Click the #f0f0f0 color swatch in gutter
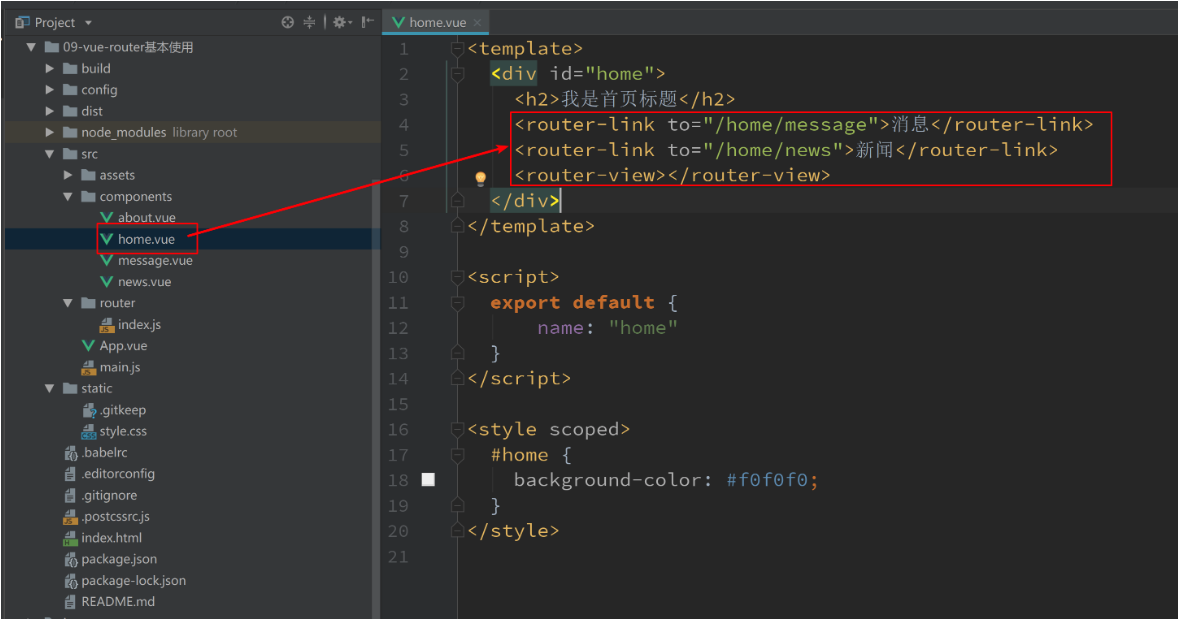The width and height of the screenshot is (1178, 619). 428,479
